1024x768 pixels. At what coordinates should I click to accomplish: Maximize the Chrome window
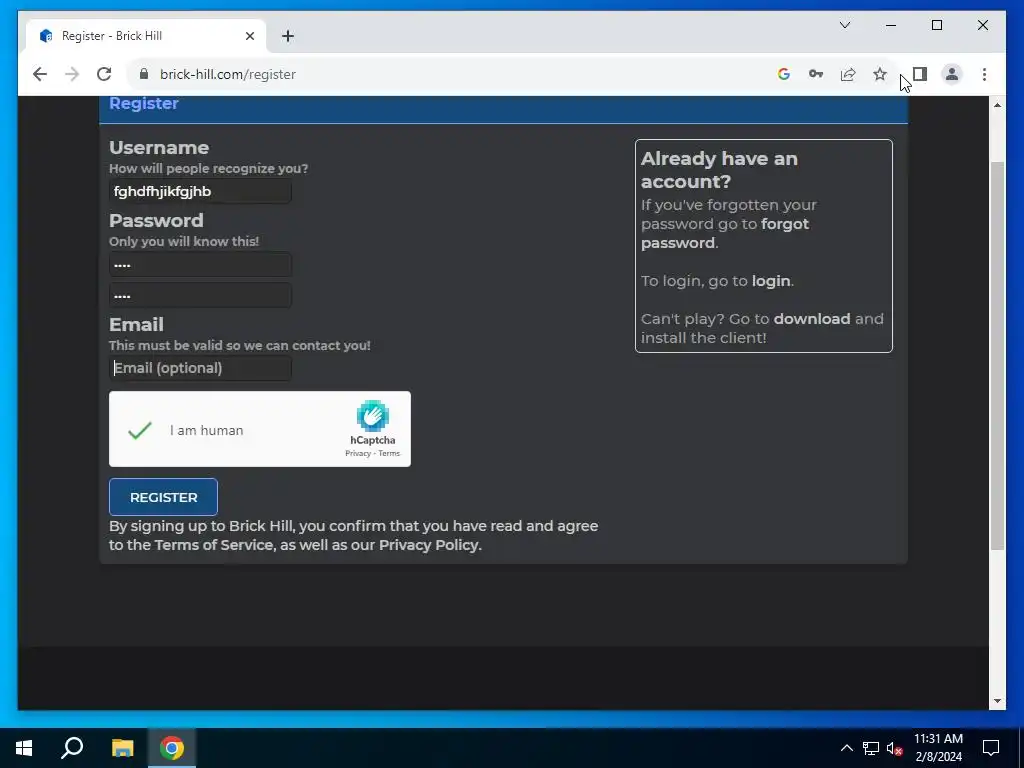pyautogui.click(x=936, y=25)
